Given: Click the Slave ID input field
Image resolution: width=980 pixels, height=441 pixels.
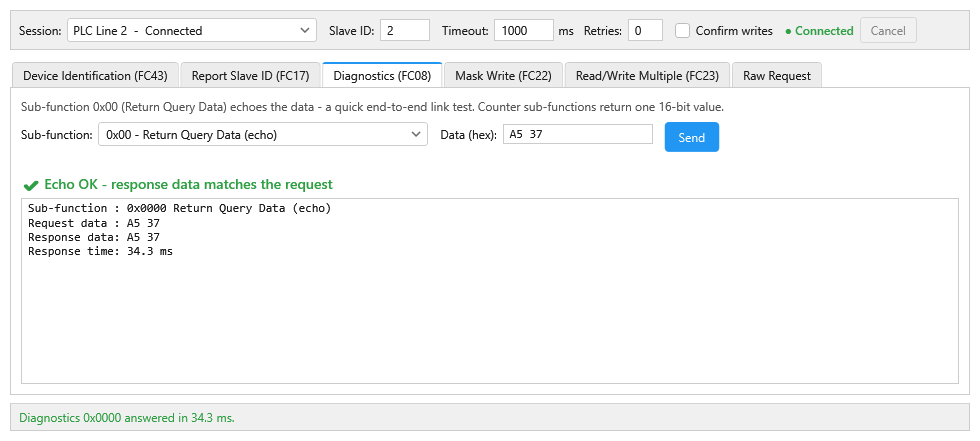Looking at the screenshot, I should [x=404, y=31].
